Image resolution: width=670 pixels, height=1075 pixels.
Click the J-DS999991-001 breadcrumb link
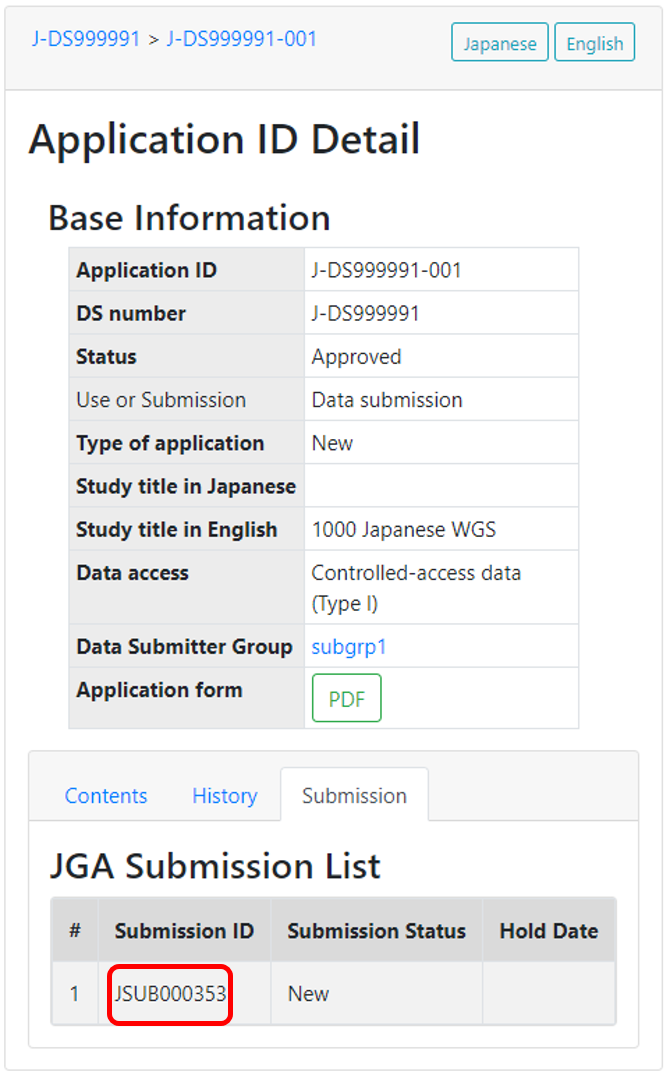tap(241, 39)
